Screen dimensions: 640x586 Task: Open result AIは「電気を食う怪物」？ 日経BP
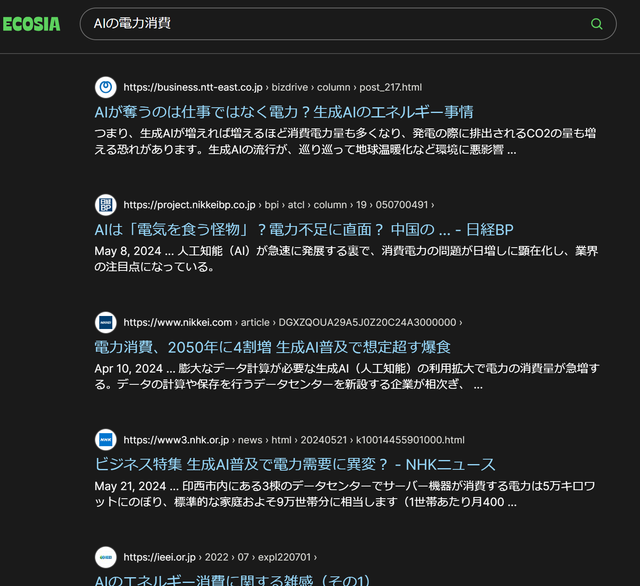tap(304, 229)
